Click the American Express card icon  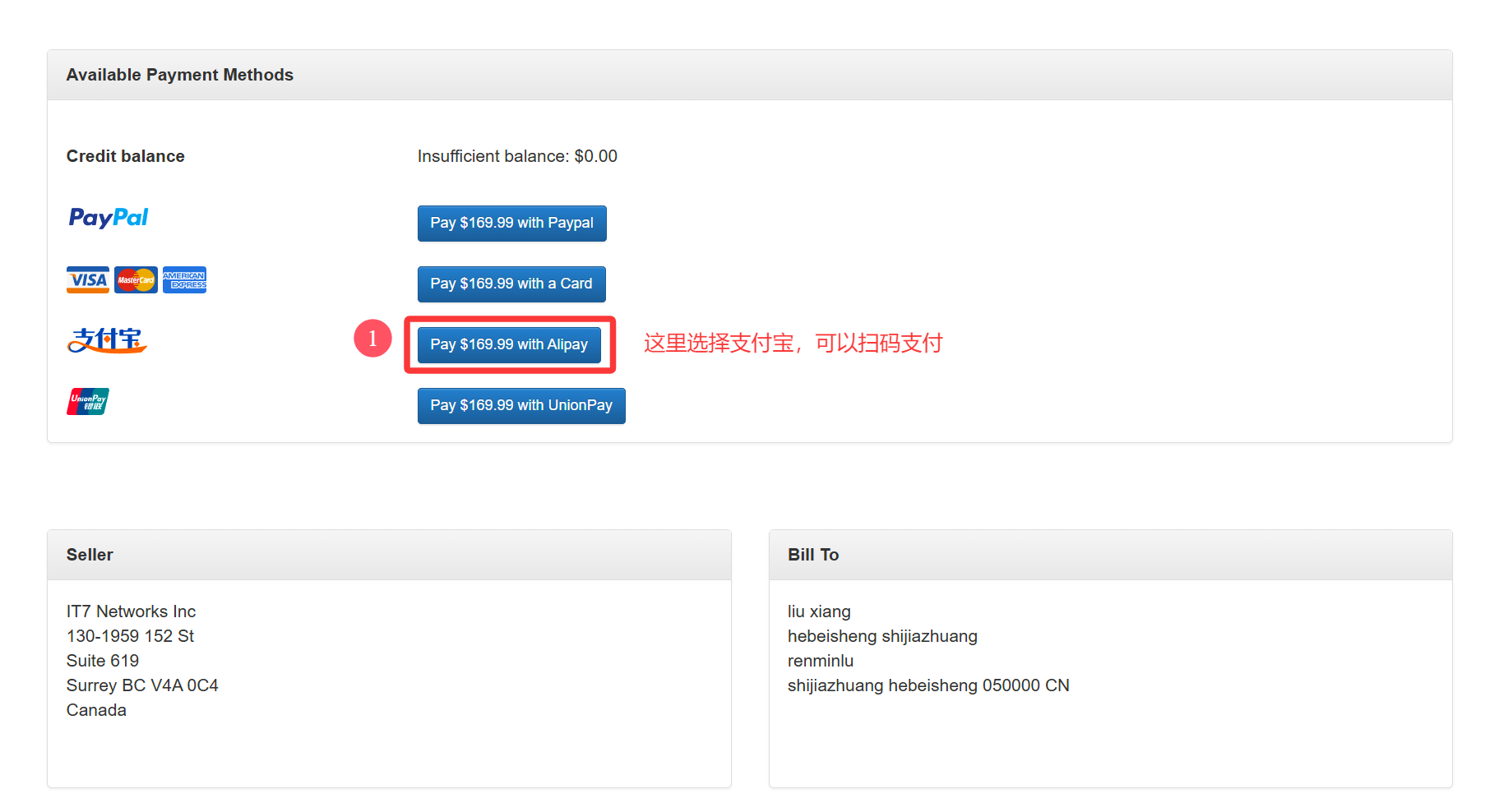pyautogui.click(x=184, y=280)
